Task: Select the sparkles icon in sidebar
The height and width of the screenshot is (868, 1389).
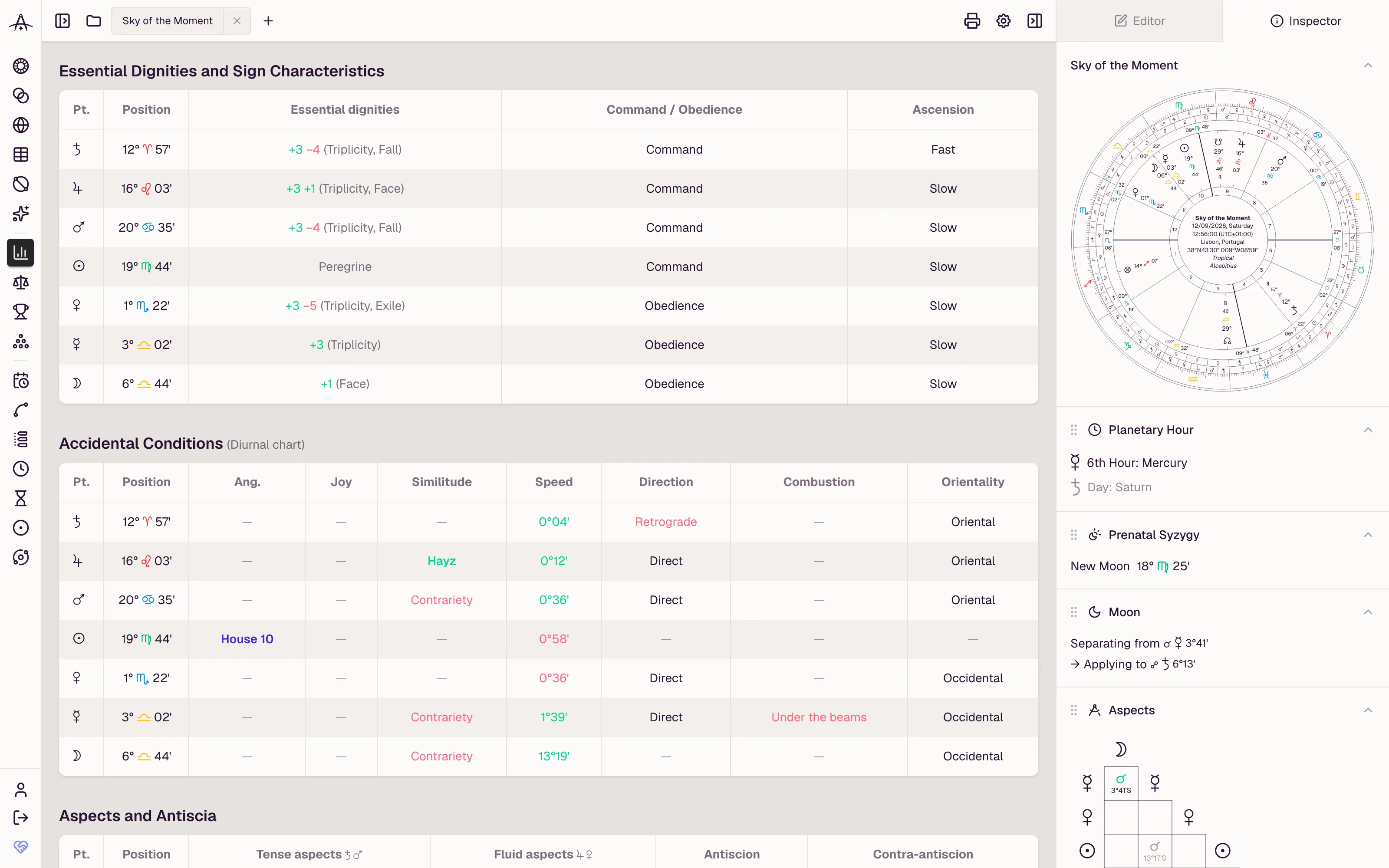Action: (x=21, y=213)
